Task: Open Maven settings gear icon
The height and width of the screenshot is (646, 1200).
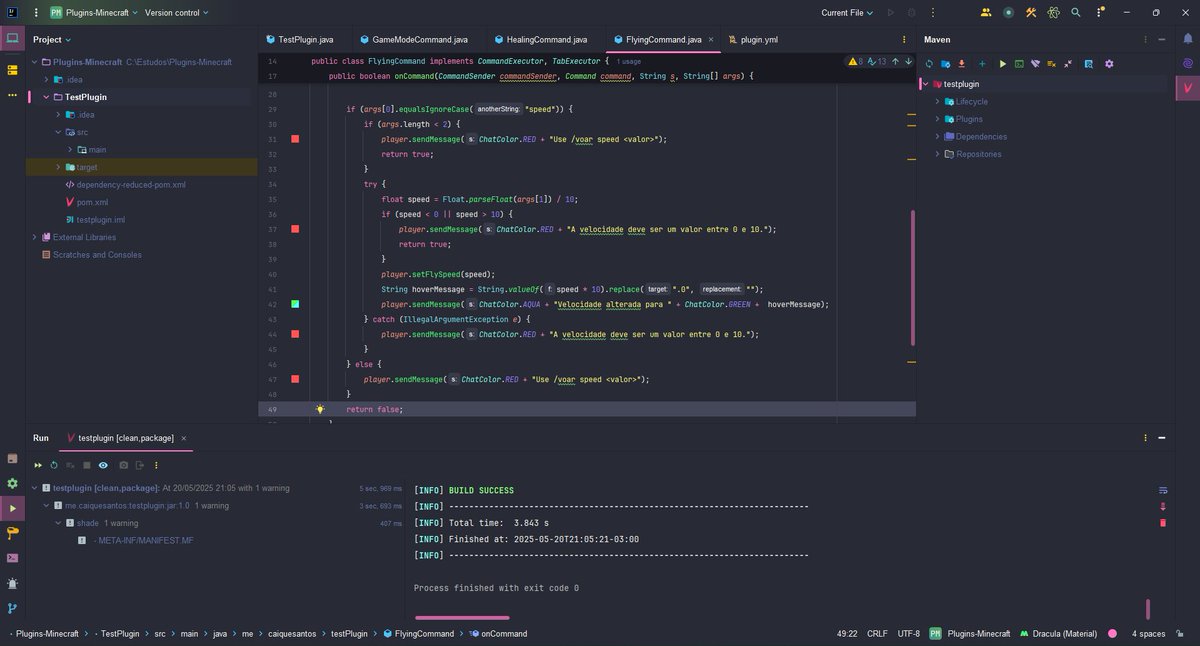Action: (x=1109, y=63)
